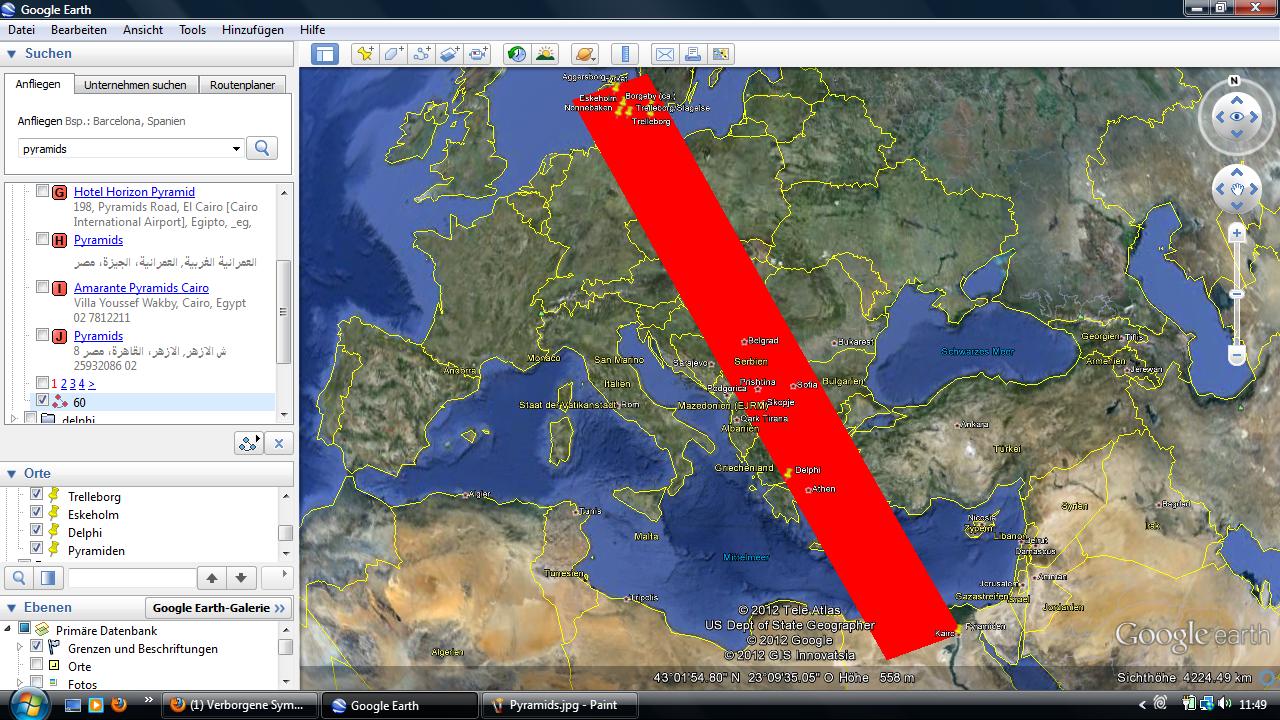Image resolution: width=1280 pixels, height=720 pixels.
Task: Open the Ansicht menu
Action: pos(143,30)
